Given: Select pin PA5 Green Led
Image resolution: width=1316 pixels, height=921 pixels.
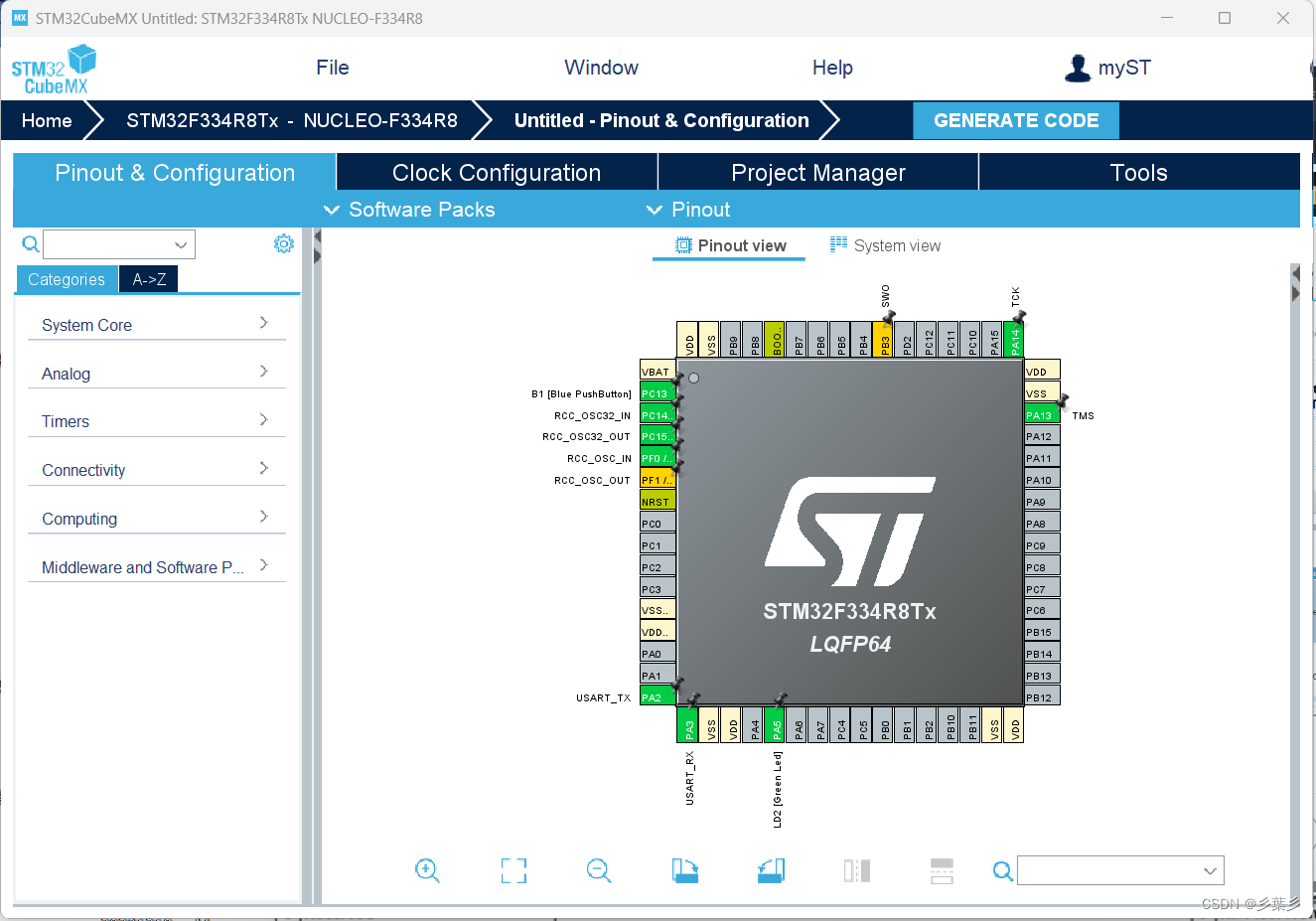Looking at the screenshot, I should coord(777,724).
